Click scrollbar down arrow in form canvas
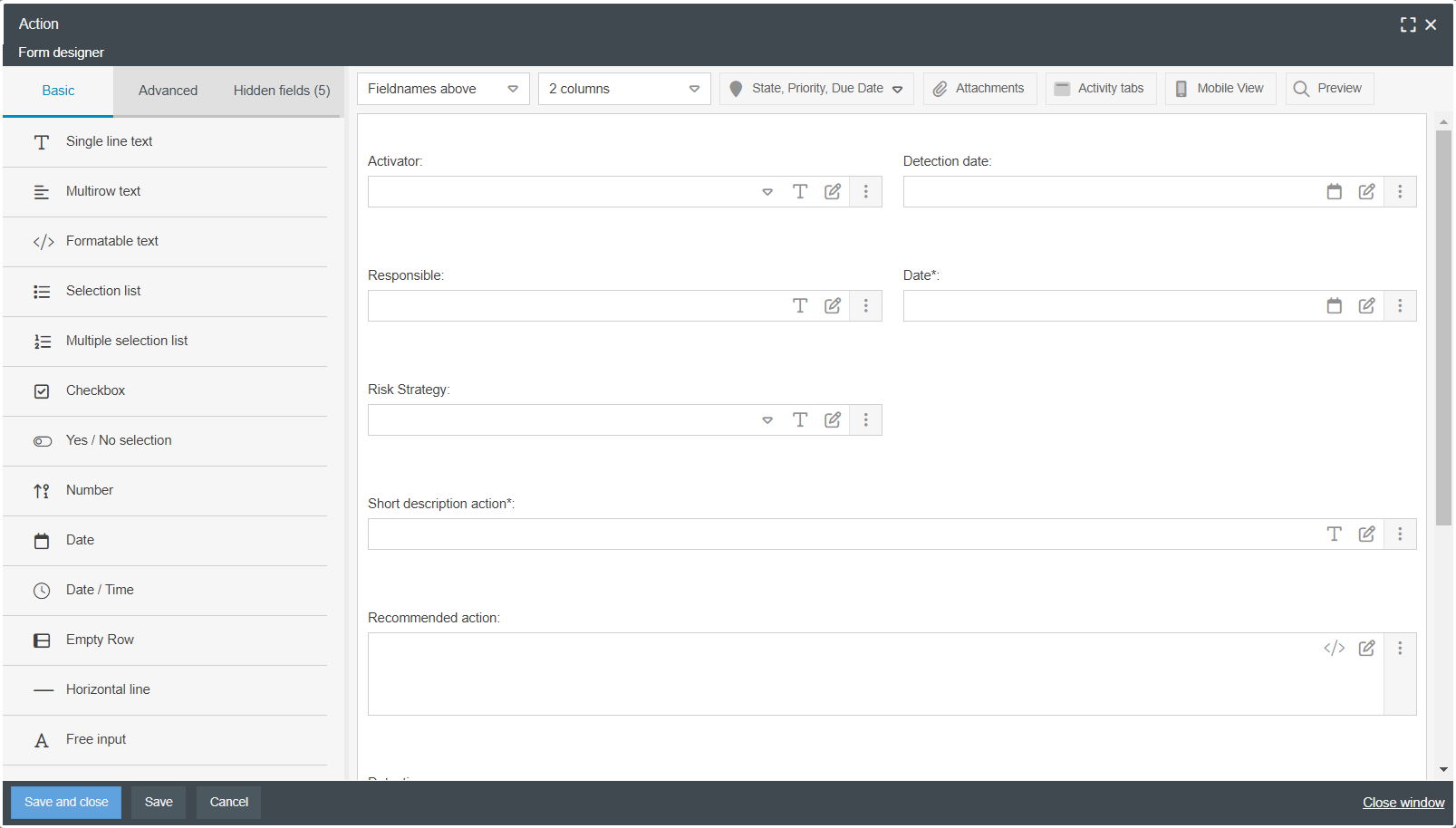1456x828 pixels. pos(1443,770)
